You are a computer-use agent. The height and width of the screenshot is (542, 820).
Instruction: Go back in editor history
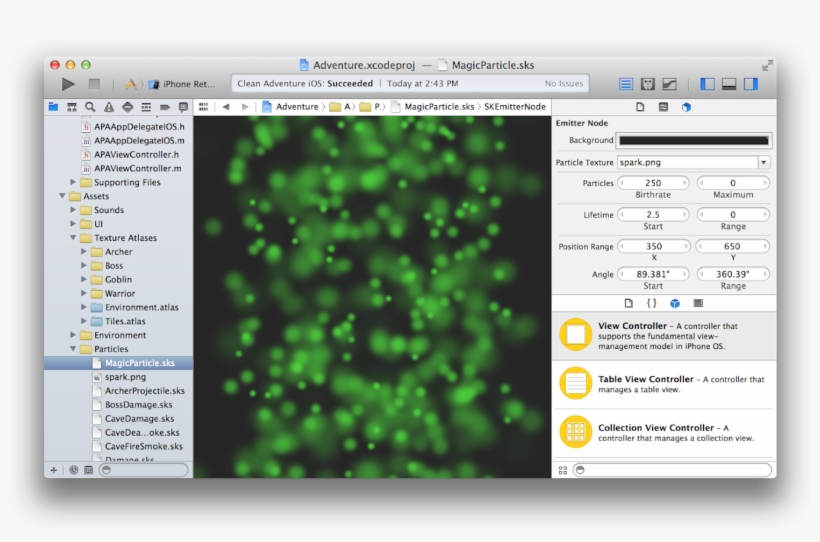coord(226,107)
